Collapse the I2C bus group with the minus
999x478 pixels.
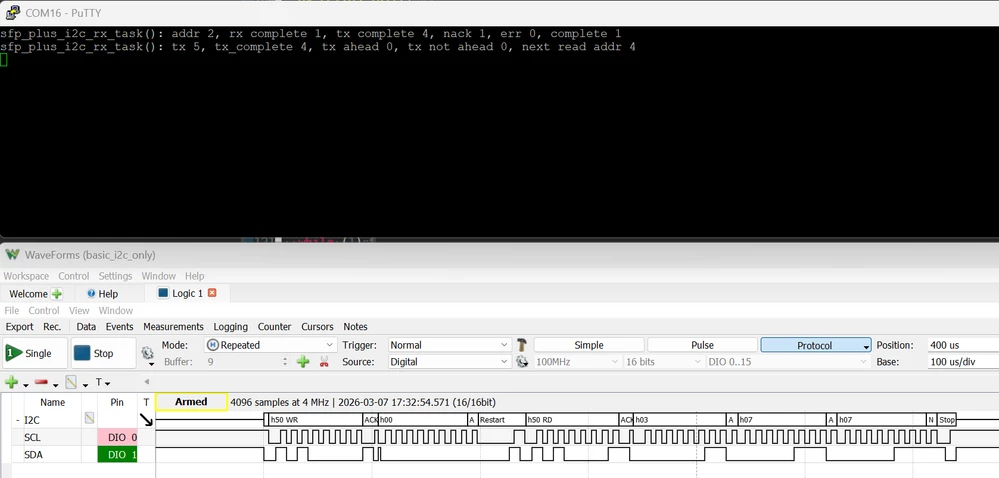pos(17,420)
